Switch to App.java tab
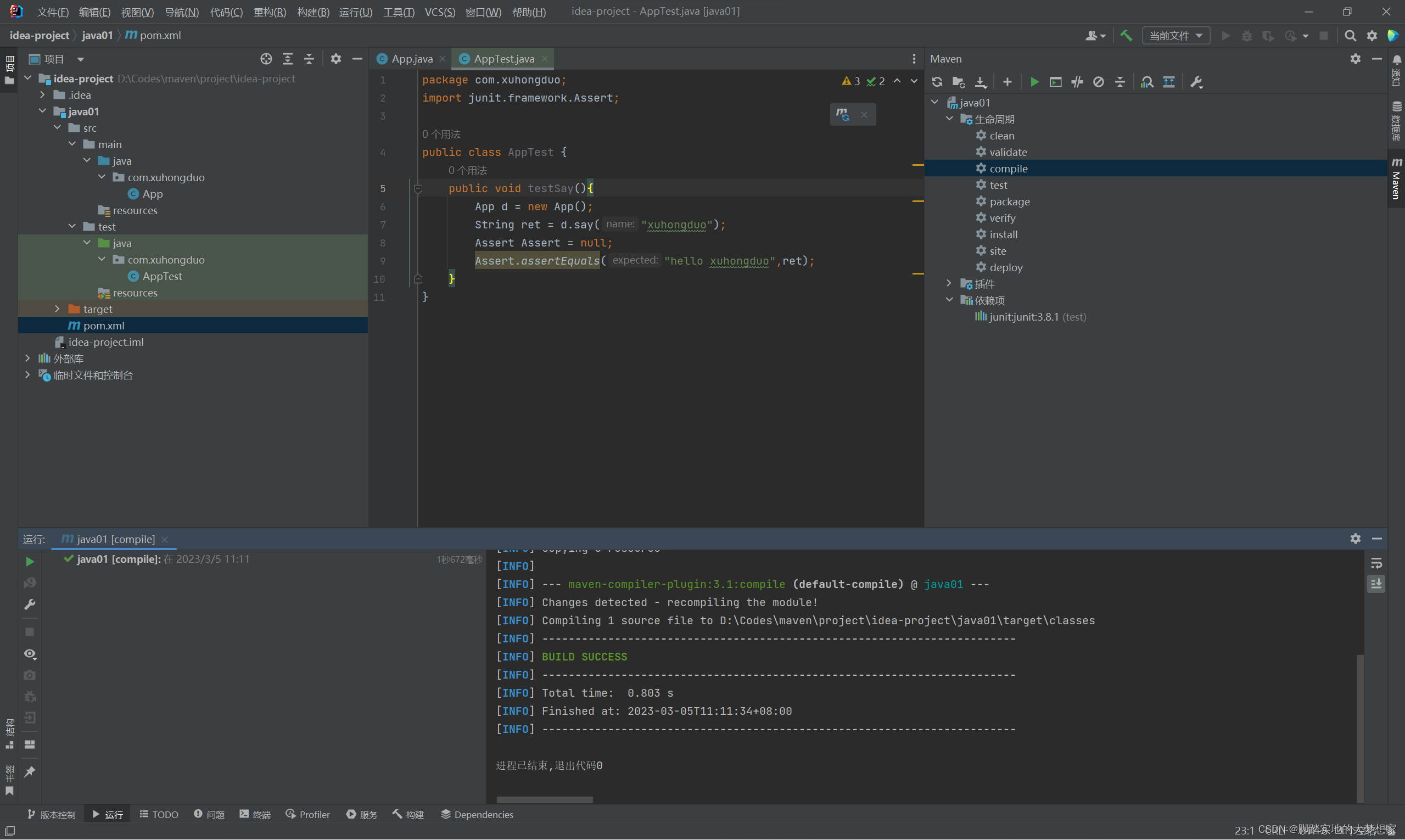This screenshot has height=840, width=1405. 412,59
